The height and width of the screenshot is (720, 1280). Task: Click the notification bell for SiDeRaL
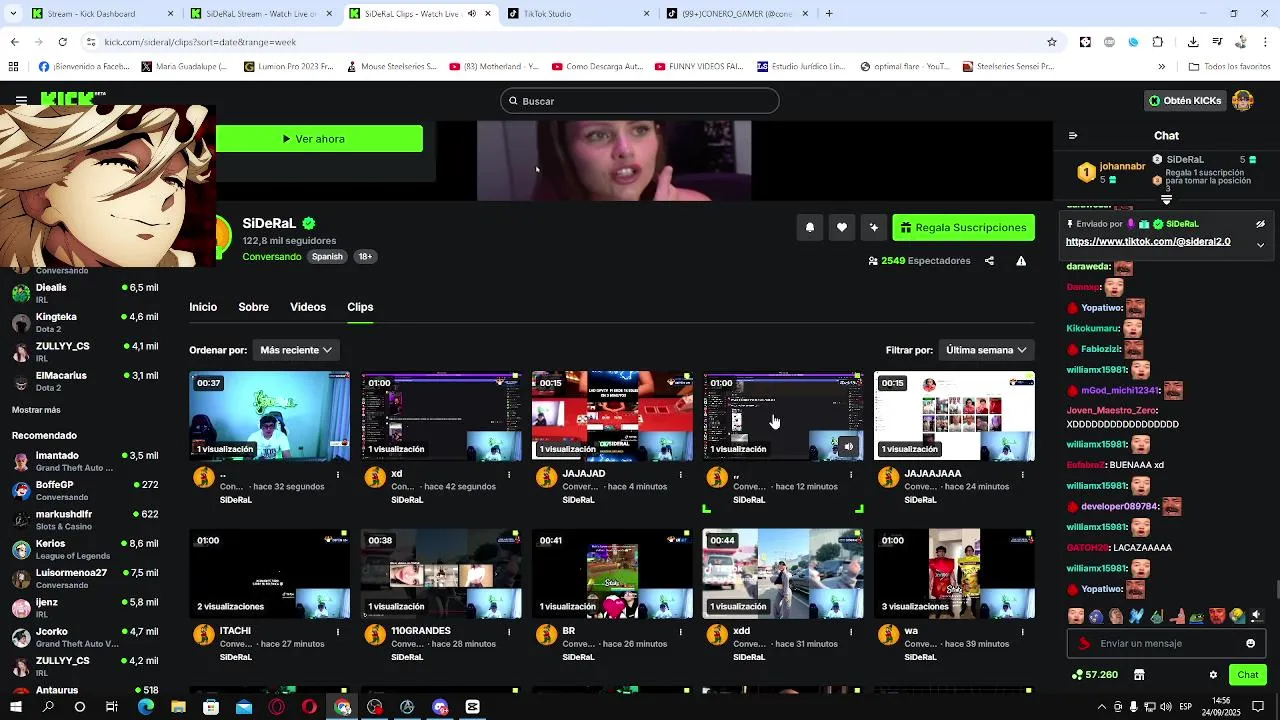click(x=810, y=228)
